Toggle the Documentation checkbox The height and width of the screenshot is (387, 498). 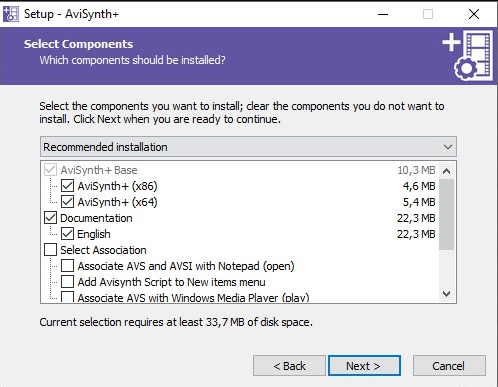[50, 218]
